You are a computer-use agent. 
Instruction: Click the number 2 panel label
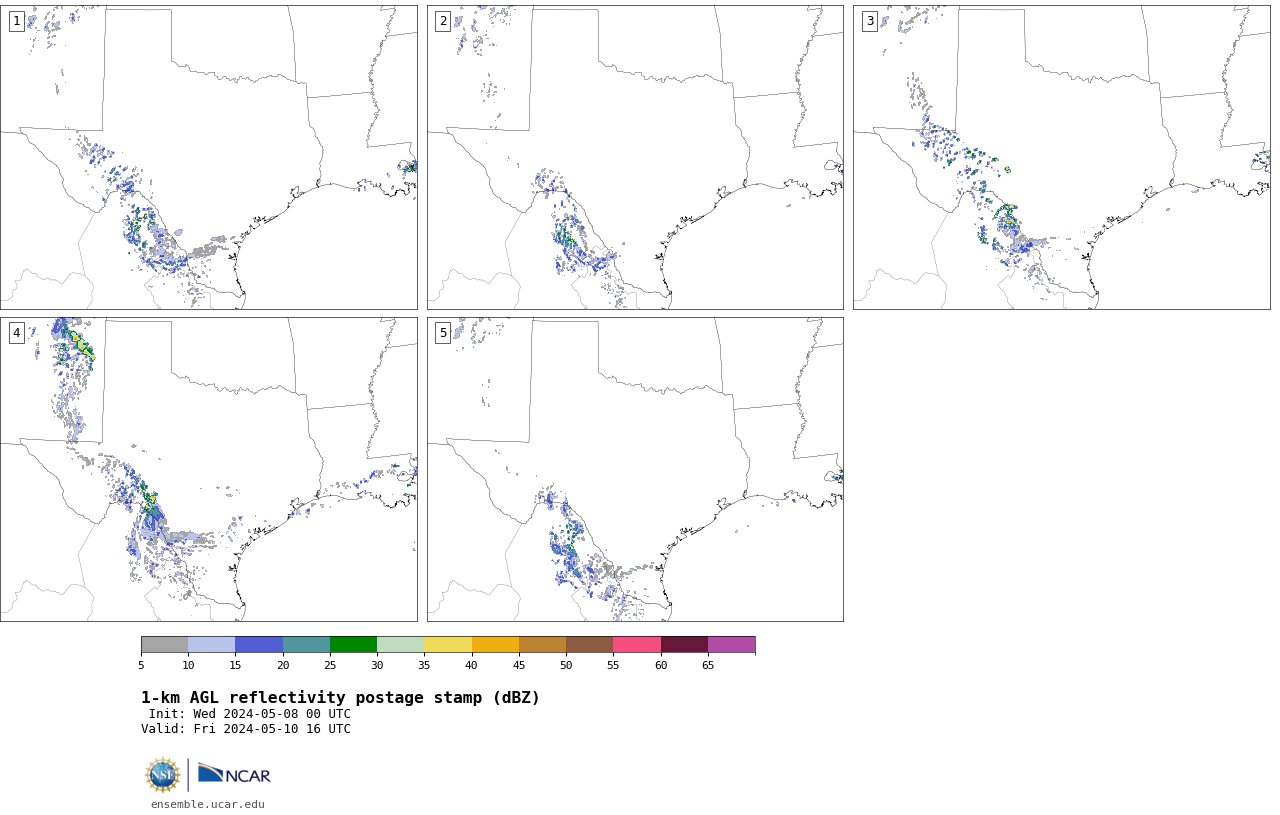coord(443,21)
